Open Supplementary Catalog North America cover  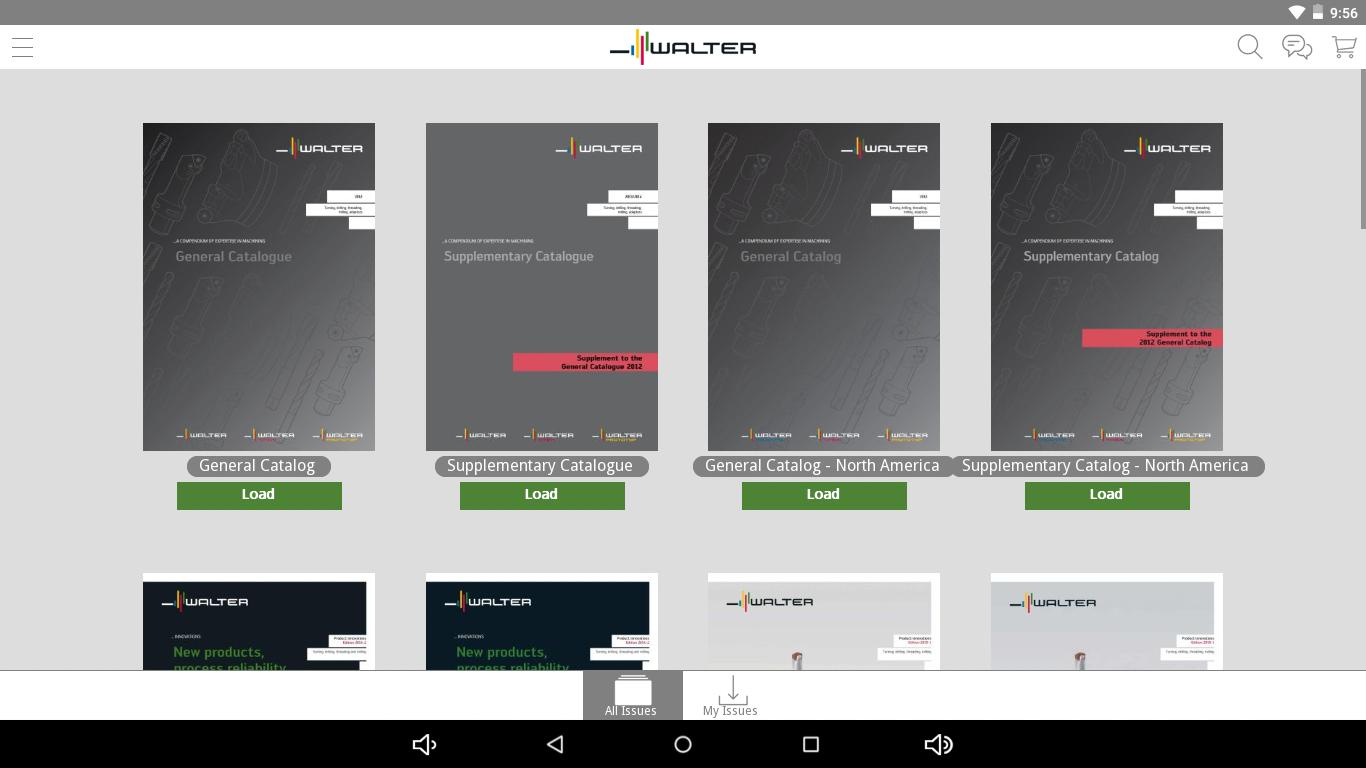(1107, 287)
